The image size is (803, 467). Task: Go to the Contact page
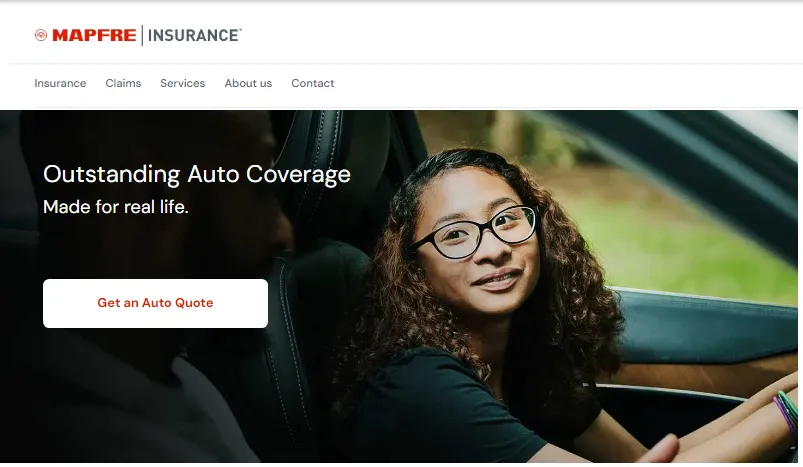(x=312, y=83)
